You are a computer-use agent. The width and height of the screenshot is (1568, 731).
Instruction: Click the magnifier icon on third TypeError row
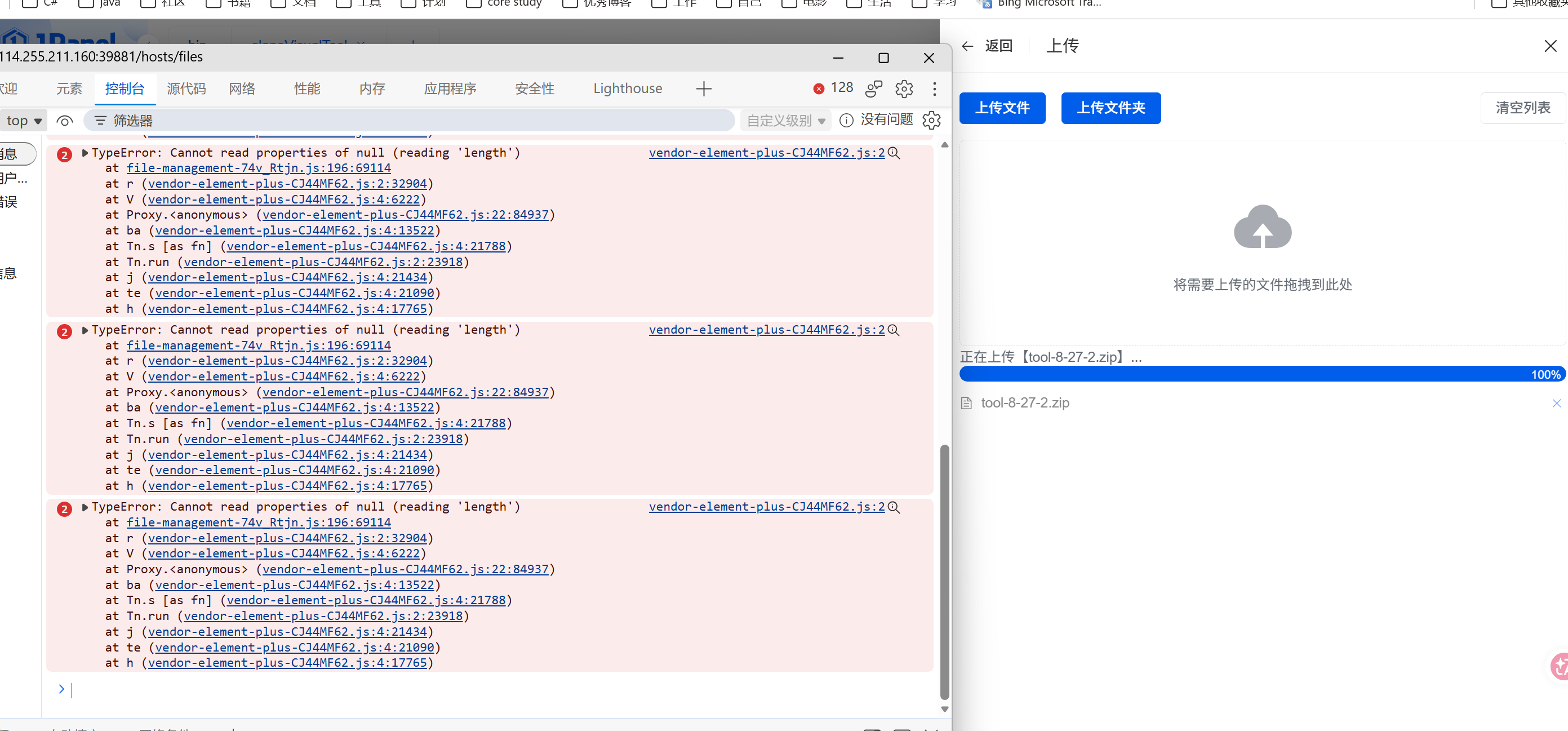(894, 507)
